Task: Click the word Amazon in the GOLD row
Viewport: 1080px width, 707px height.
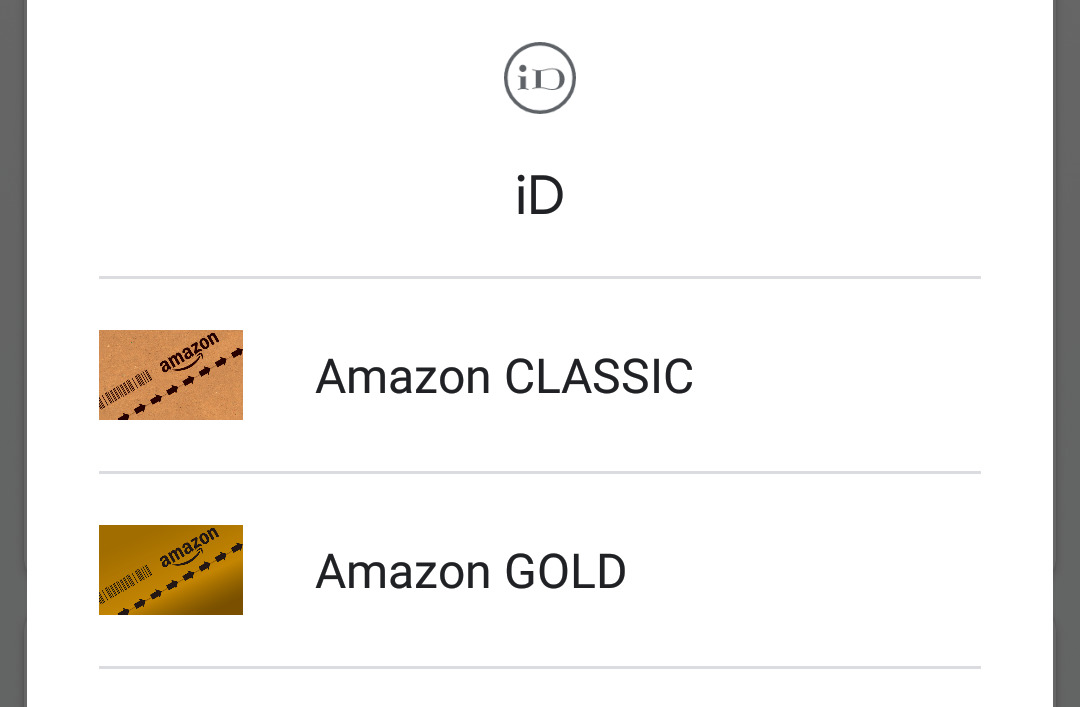Action: coord(403,572)
